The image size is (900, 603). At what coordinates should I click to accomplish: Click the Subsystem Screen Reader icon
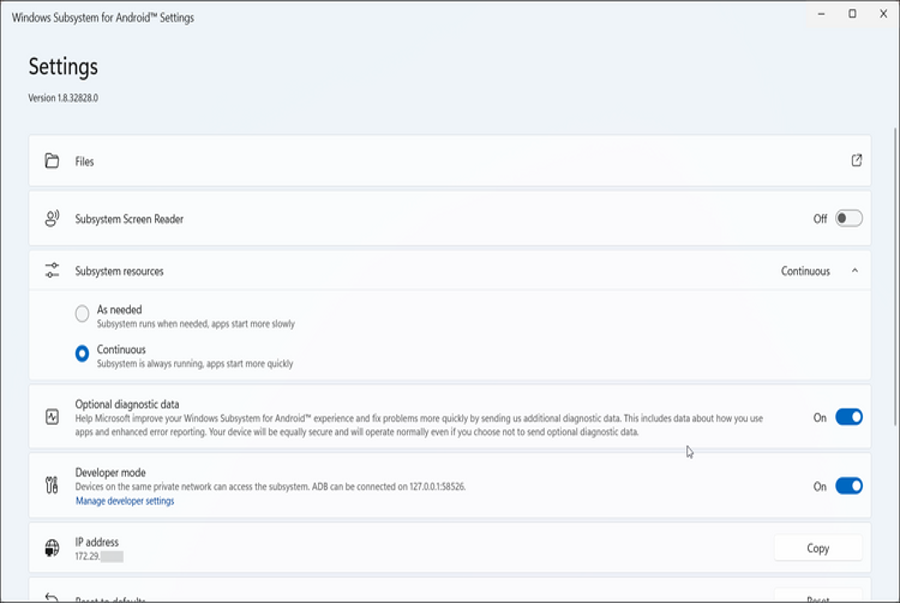[x=52, y=218]
